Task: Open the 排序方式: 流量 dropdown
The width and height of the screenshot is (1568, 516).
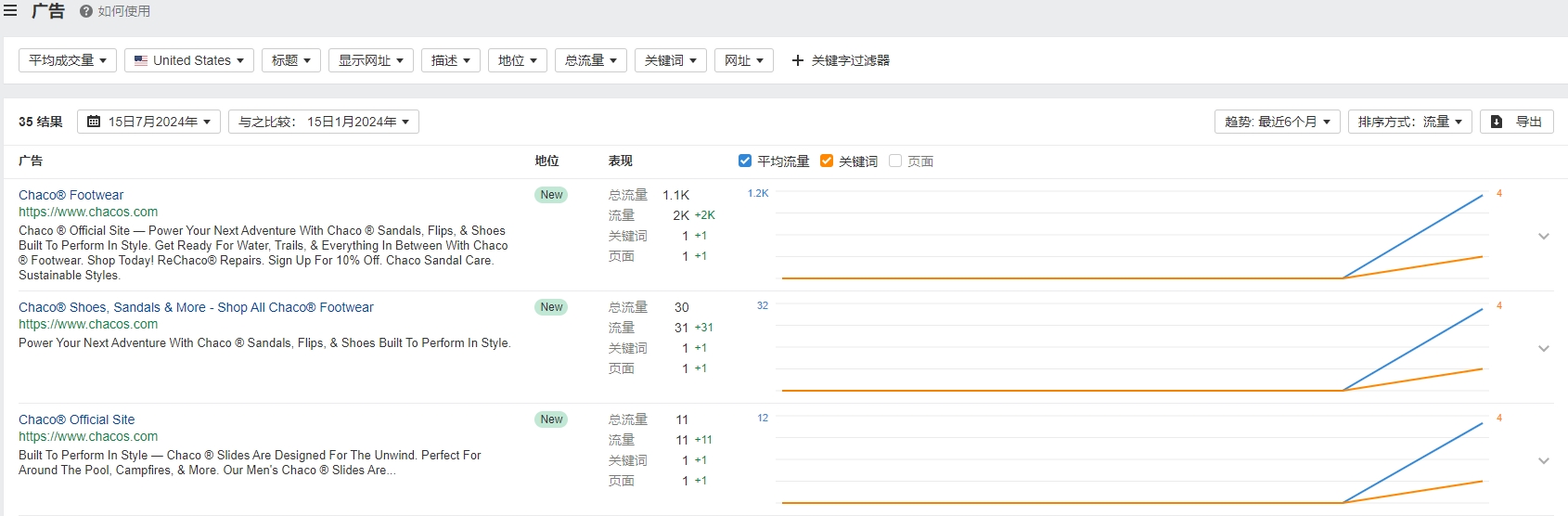Action: pos(1410,122)
